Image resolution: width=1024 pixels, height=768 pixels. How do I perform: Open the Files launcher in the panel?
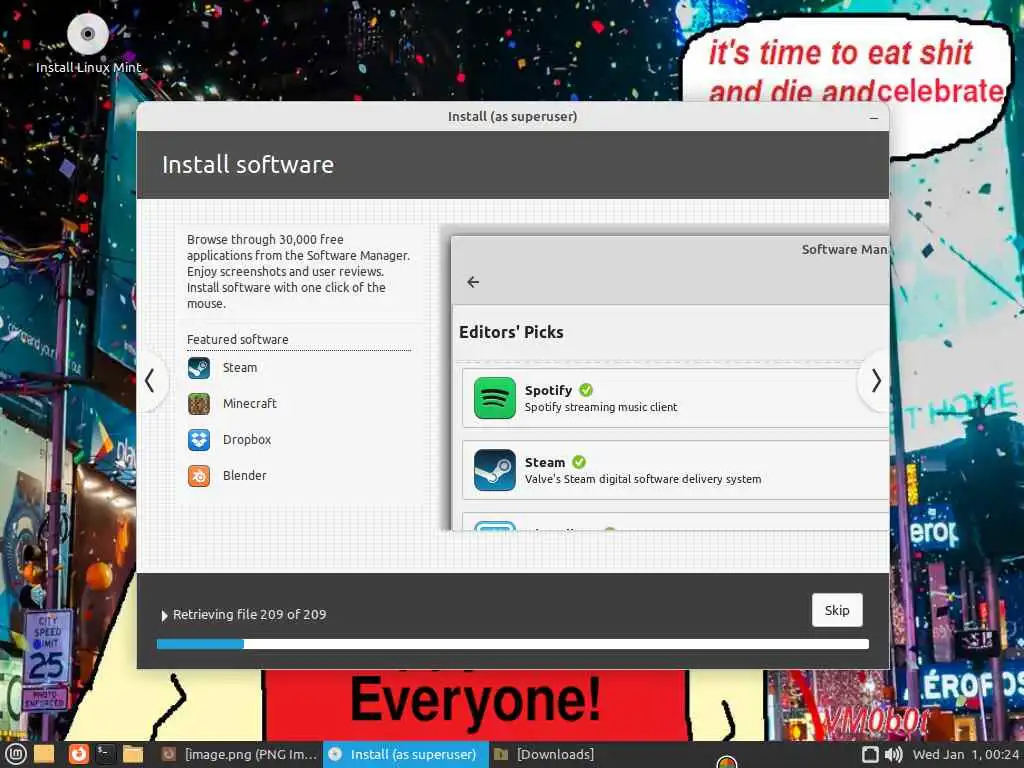[133, 754]
